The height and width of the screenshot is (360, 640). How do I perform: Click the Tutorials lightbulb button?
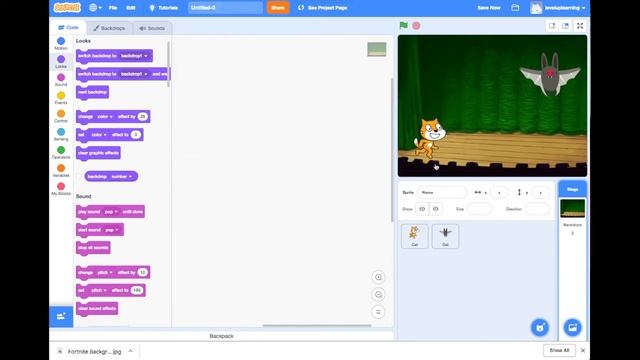pyautogui.click(x=163, y=8)
